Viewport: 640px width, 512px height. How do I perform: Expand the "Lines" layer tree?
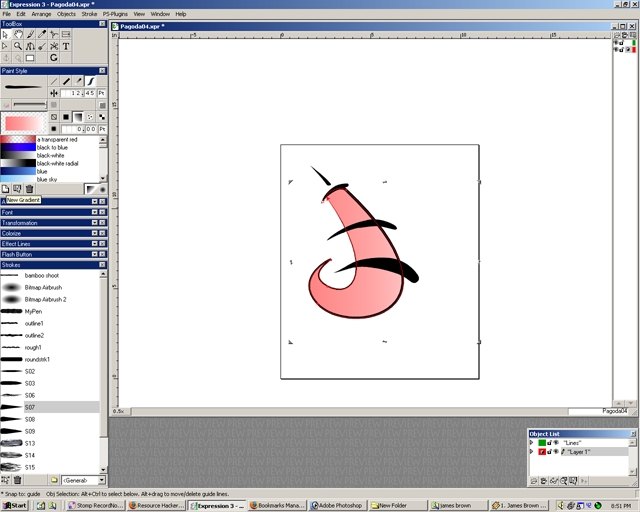(x=531, y=443)
